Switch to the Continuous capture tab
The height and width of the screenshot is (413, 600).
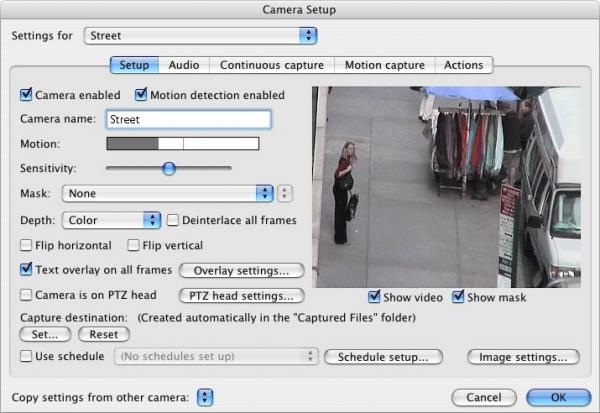[x=272, y=65]
